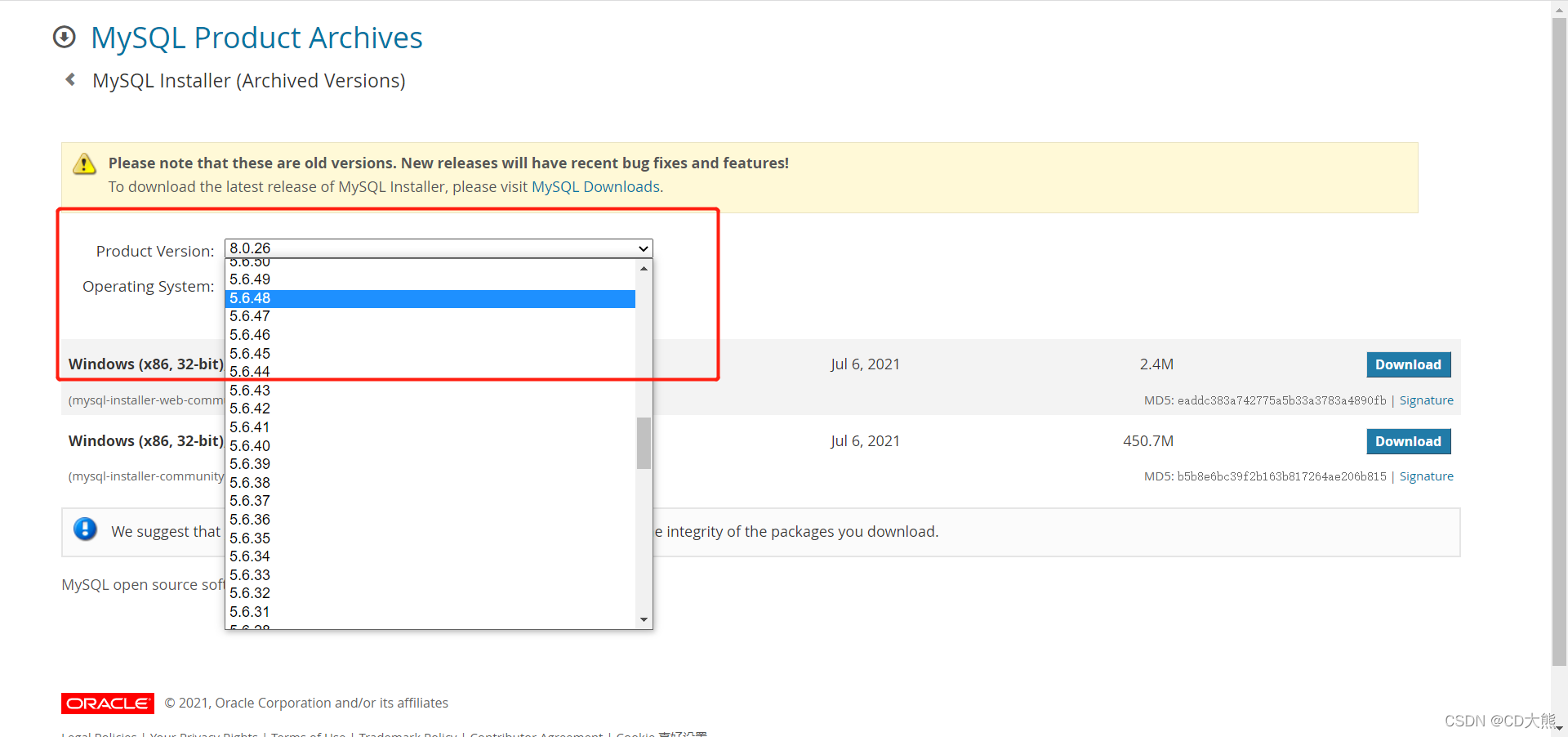The height and width of the screenshot is (737, 1568).
Task: Click the version list scrollbar thumb
Action: click(x=644, y=443)
